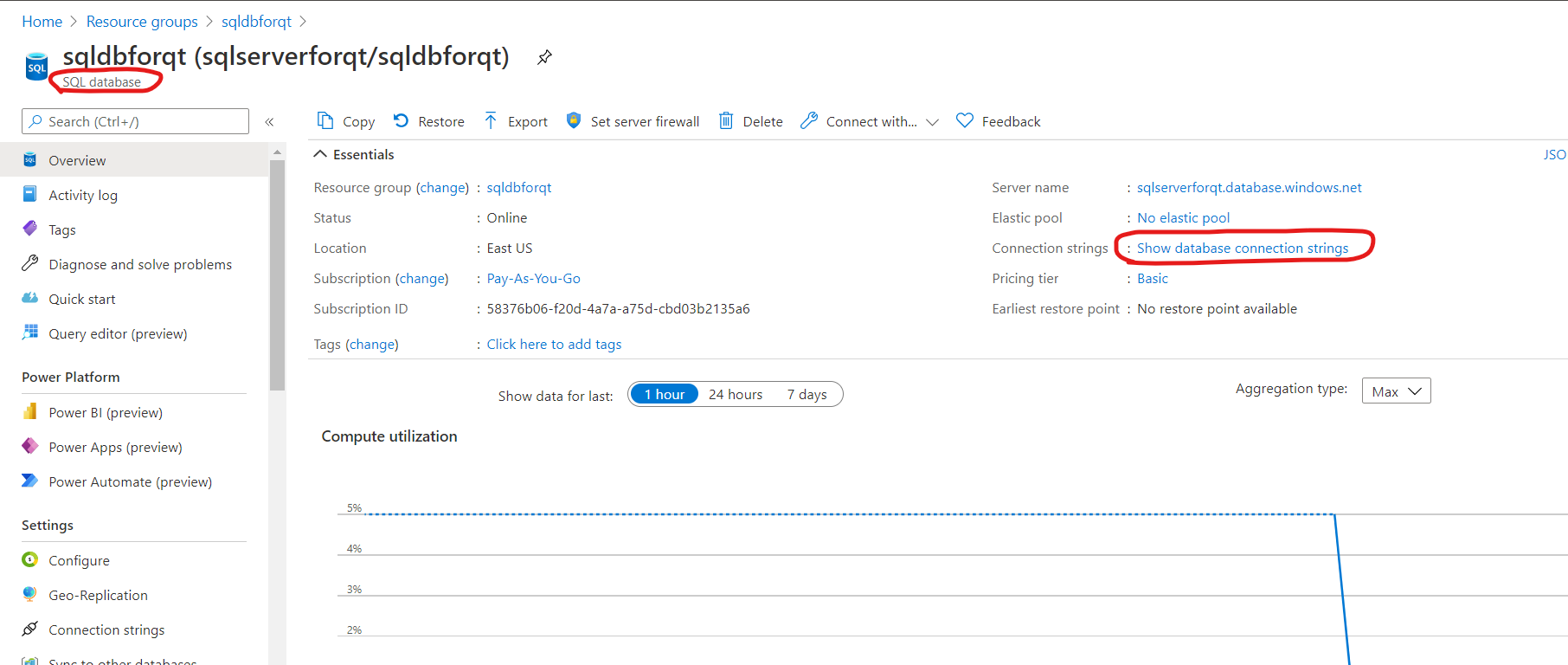The image size is (1568, 665).
Task: Select the 7 days time range
Action: click(x=806, y=394)
